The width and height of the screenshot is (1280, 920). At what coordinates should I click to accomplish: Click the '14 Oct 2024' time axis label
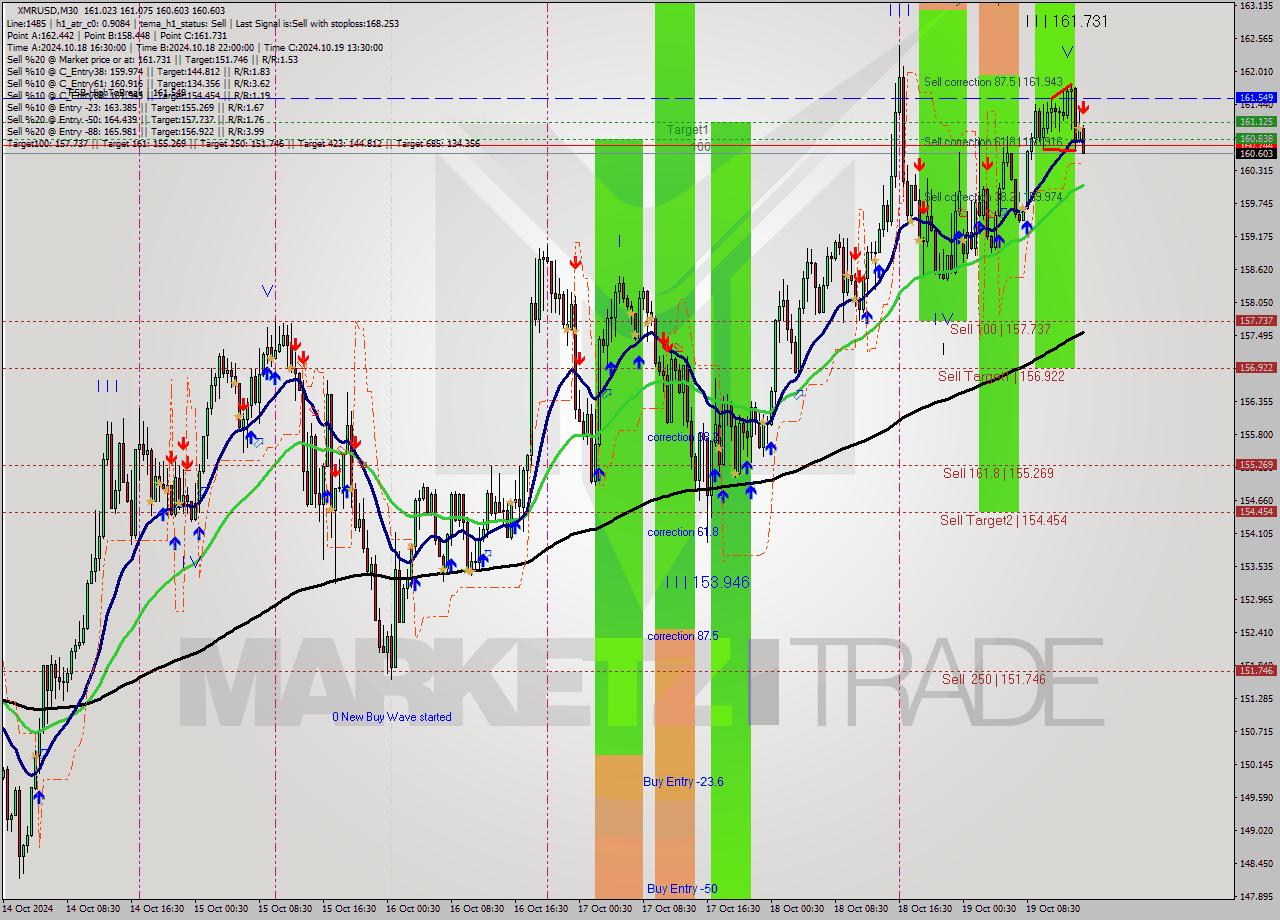(30, 909)
